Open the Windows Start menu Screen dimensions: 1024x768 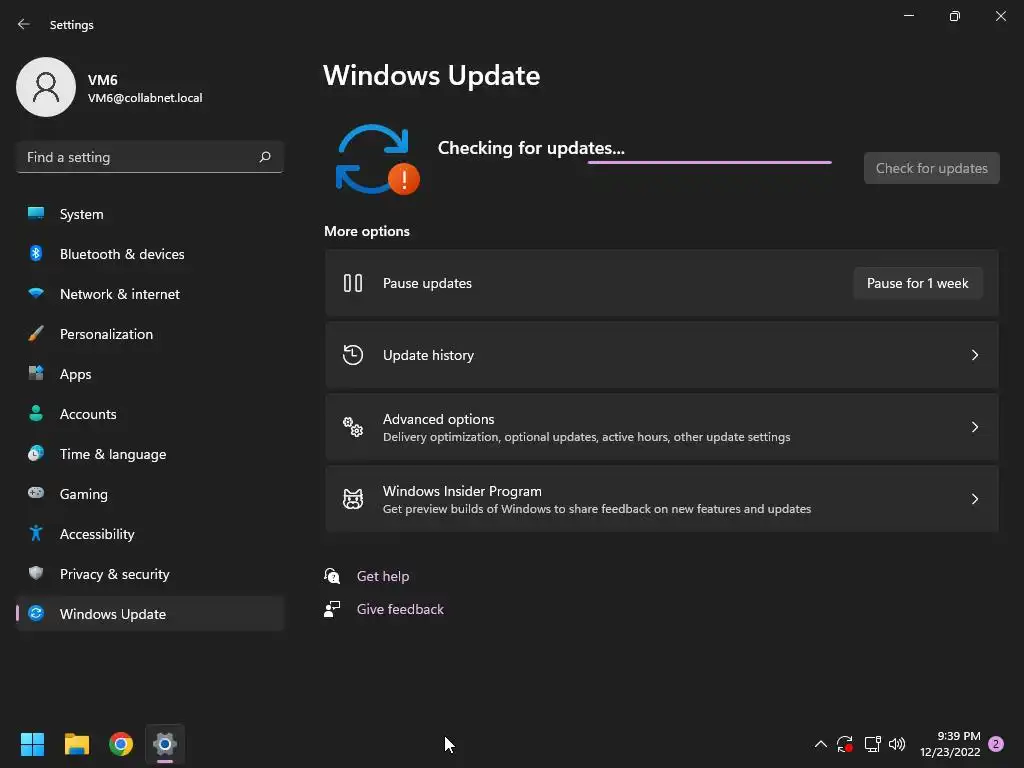(32, 744)
